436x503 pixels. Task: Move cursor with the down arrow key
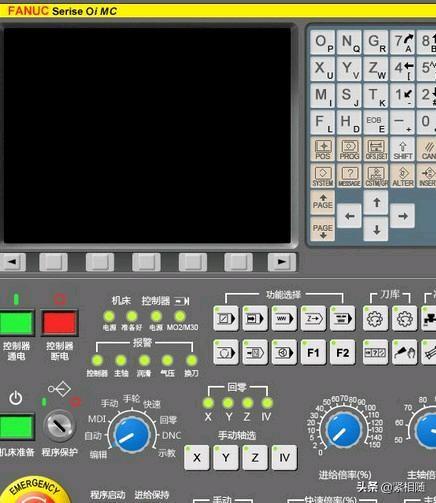(376, 229)
